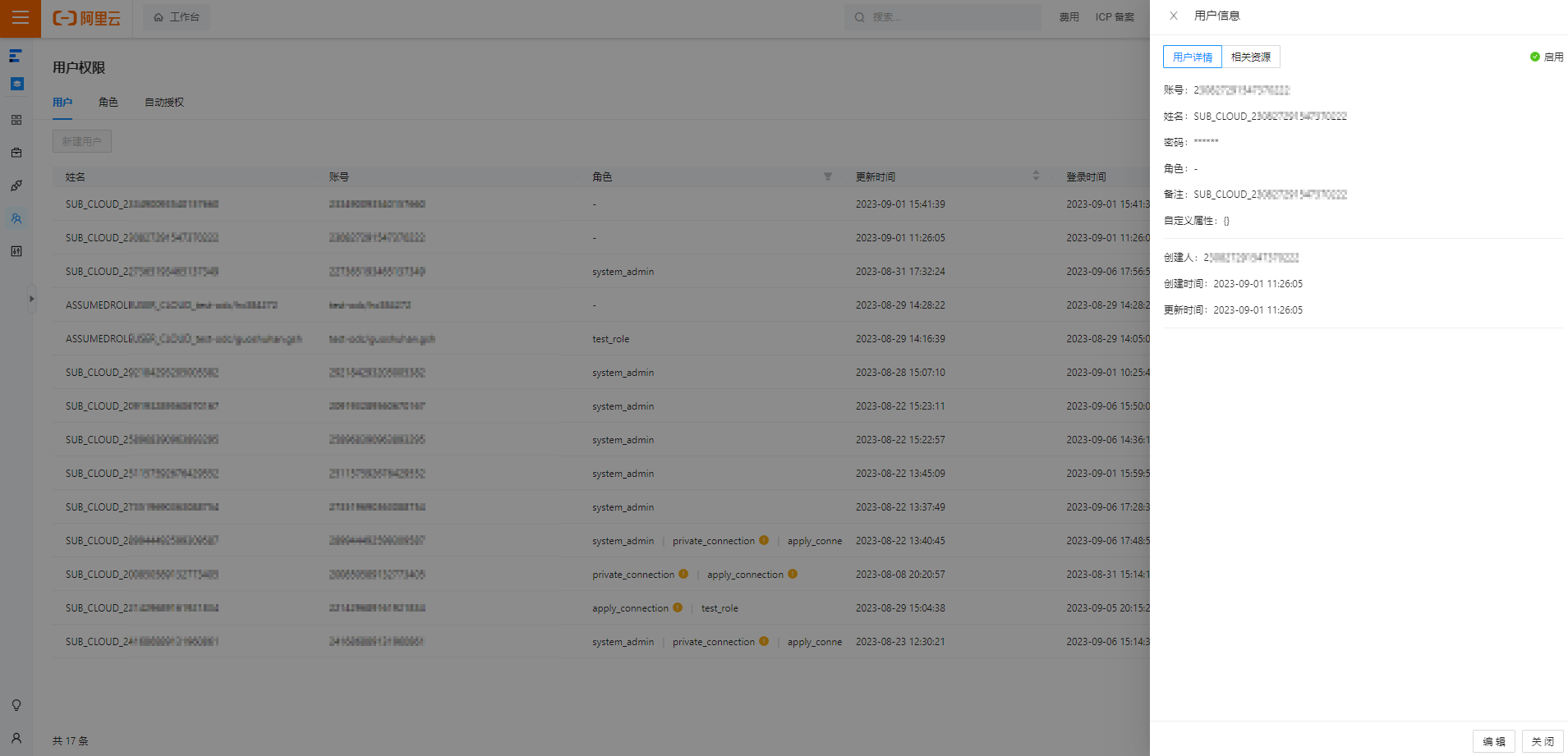
Task: Click test_role in the 2023-08-29 15:04:38 row
Action: coord(720,607)
